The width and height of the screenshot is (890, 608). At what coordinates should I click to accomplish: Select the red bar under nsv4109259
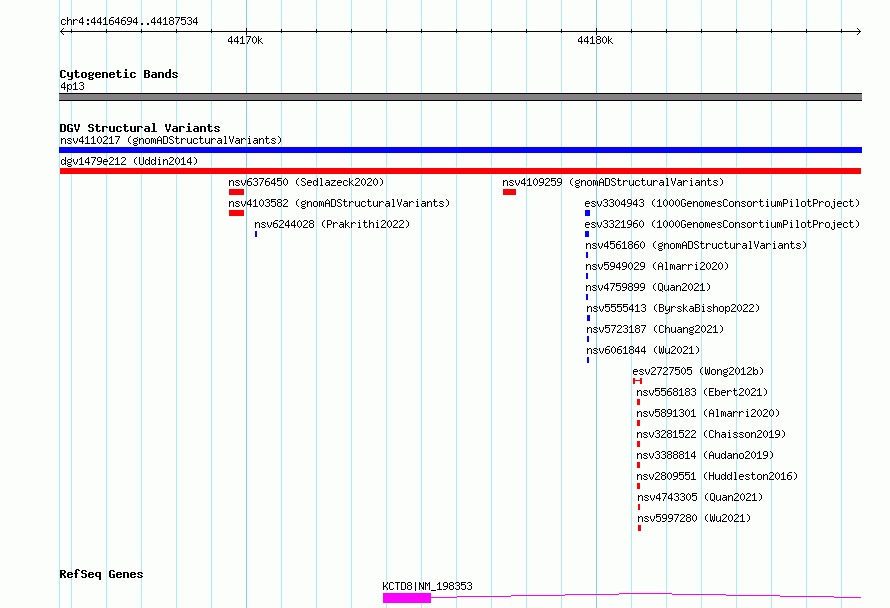coord(510,192)
